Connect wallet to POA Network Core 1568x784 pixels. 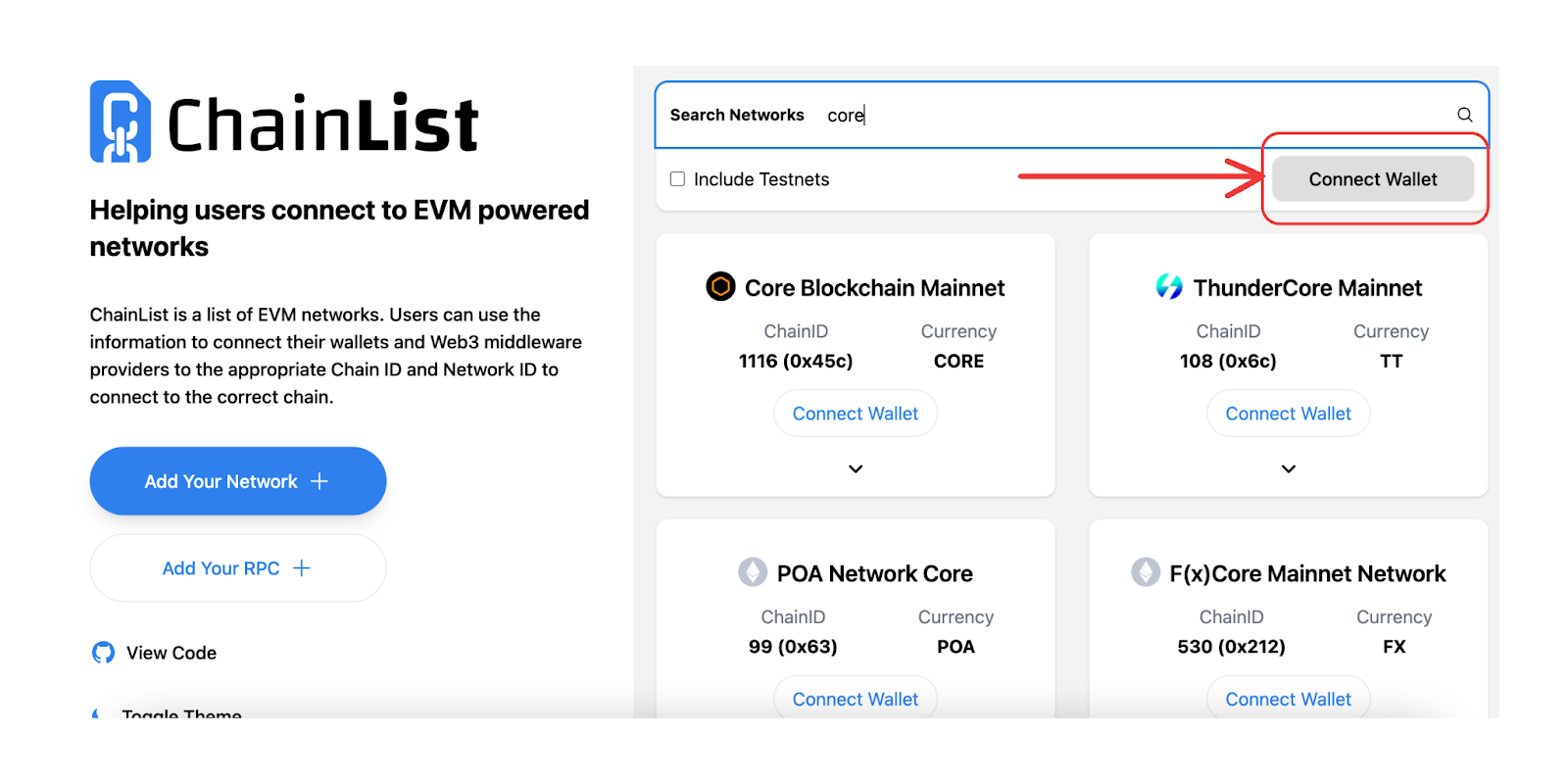click(856, 699)
